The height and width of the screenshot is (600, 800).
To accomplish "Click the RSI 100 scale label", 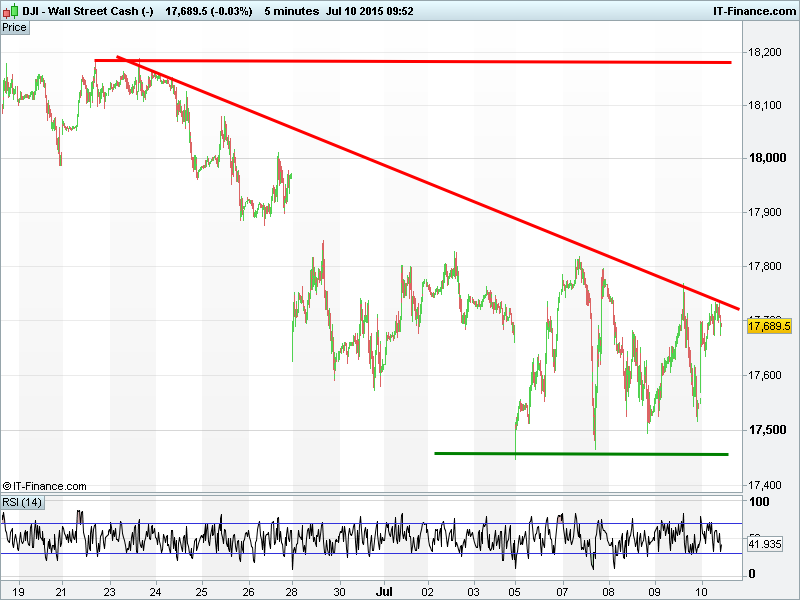I will pyautogui.click(x=759, y=502).
